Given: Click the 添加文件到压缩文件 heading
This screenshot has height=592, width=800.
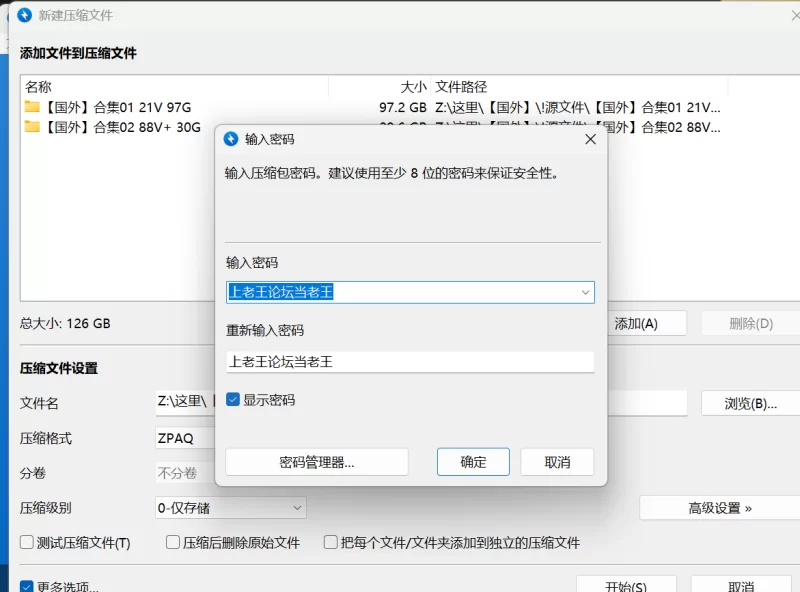Looking at the screenshot, I should [x=78, y=53].
